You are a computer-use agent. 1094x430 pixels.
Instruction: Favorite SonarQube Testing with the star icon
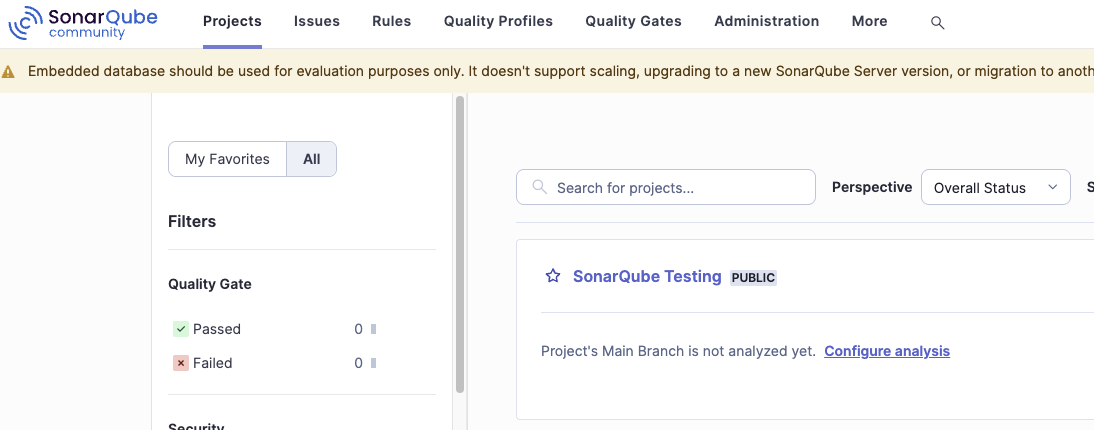tap(553, 276)
